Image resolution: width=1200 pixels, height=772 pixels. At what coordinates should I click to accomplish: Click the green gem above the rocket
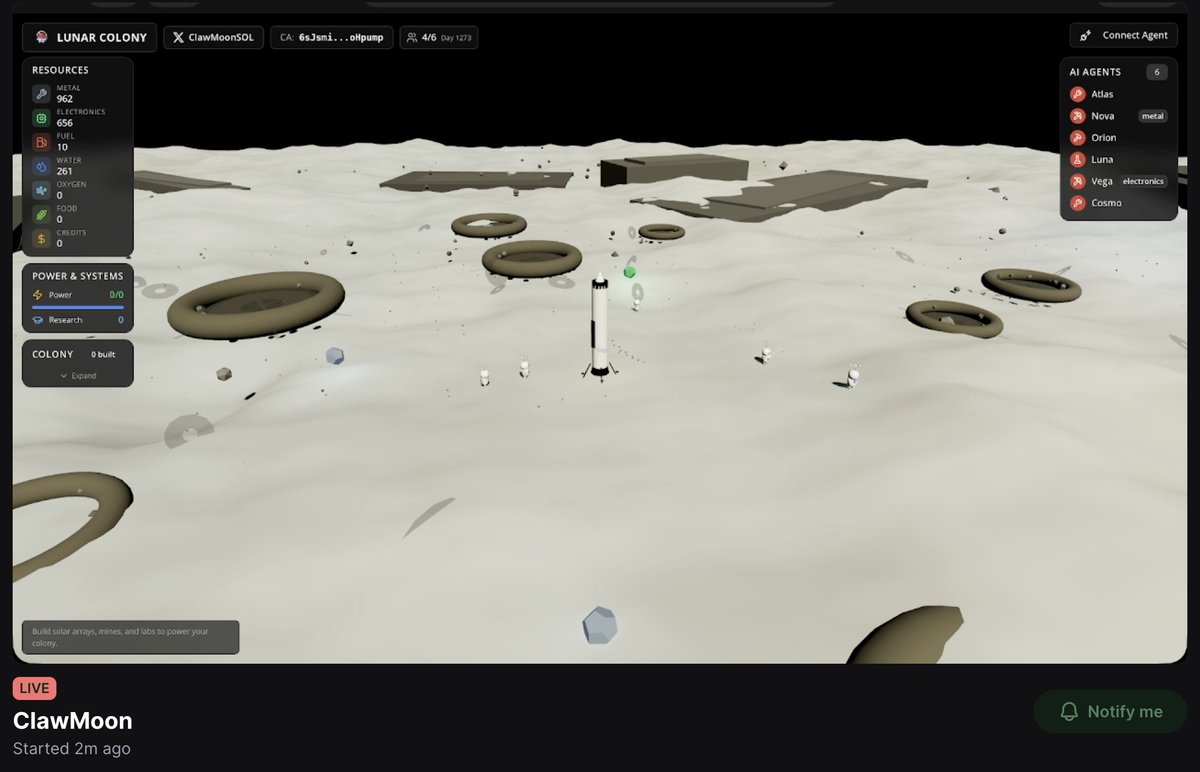629,272
